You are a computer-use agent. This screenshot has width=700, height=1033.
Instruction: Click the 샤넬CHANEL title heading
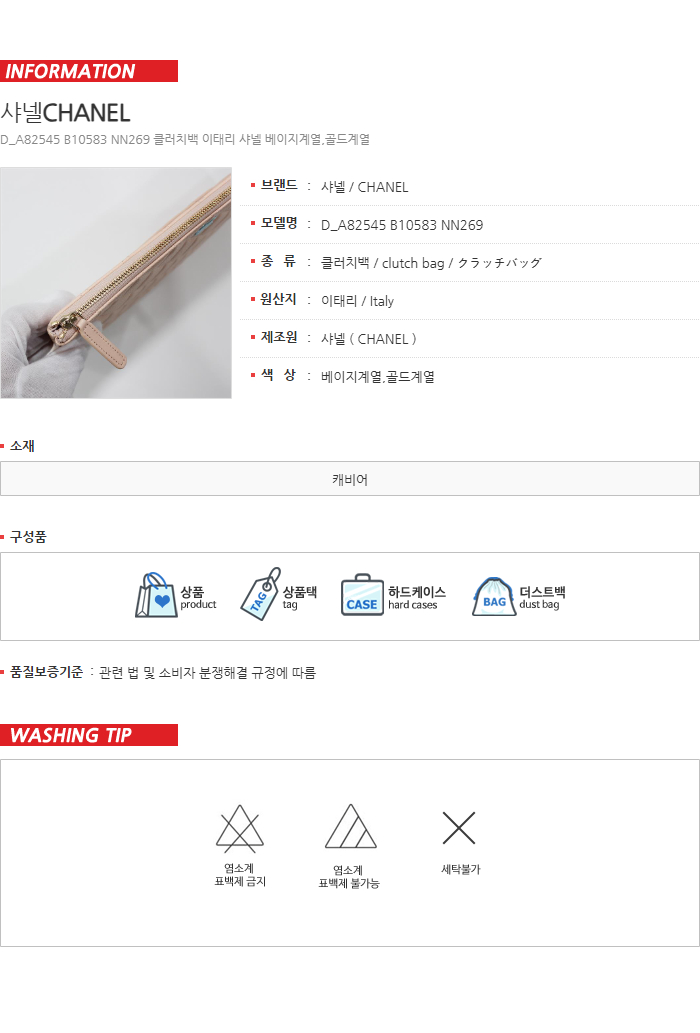[65, 113]
